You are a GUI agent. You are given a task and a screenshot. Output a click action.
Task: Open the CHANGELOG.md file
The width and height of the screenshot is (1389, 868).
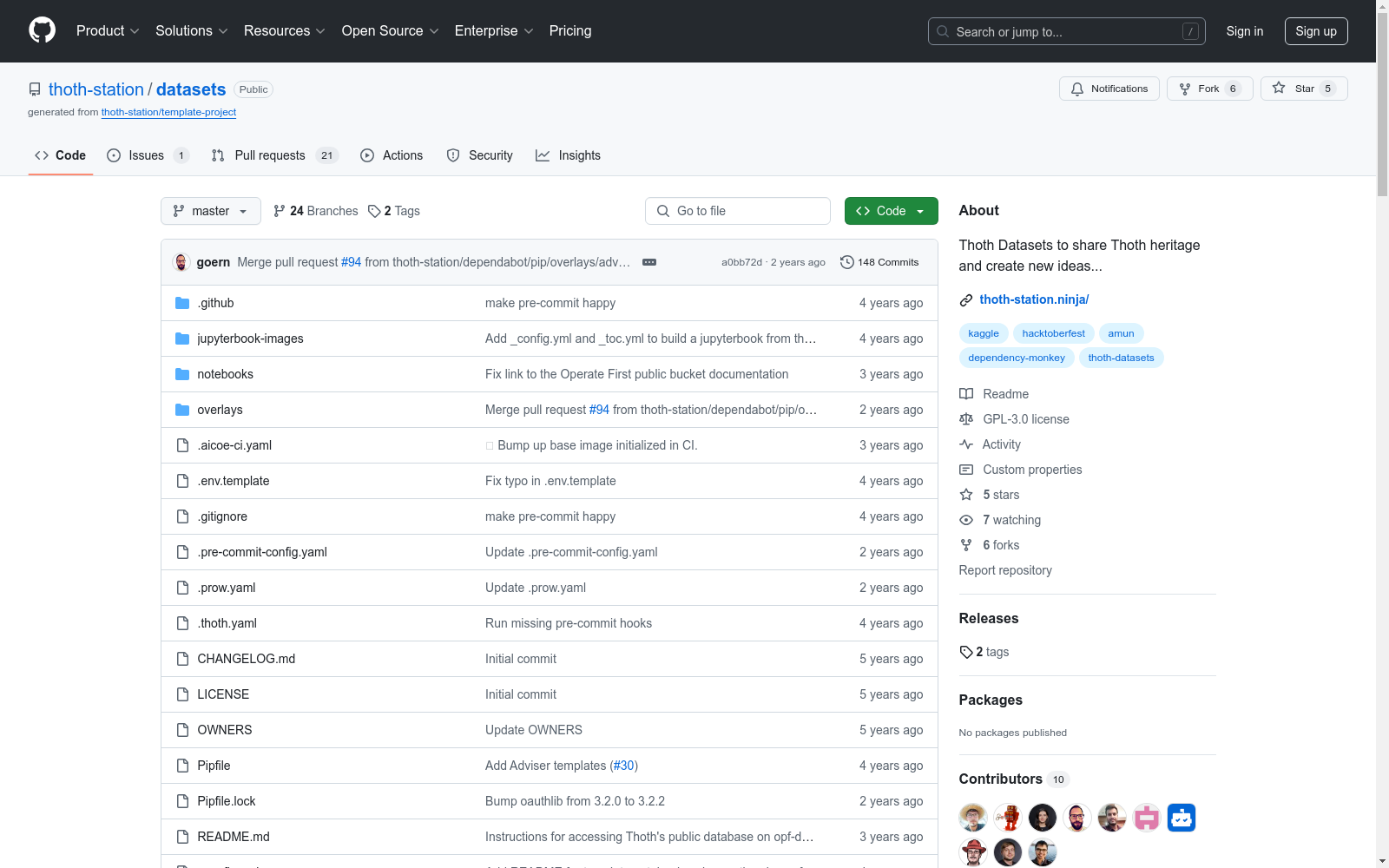tap(247, 659)
